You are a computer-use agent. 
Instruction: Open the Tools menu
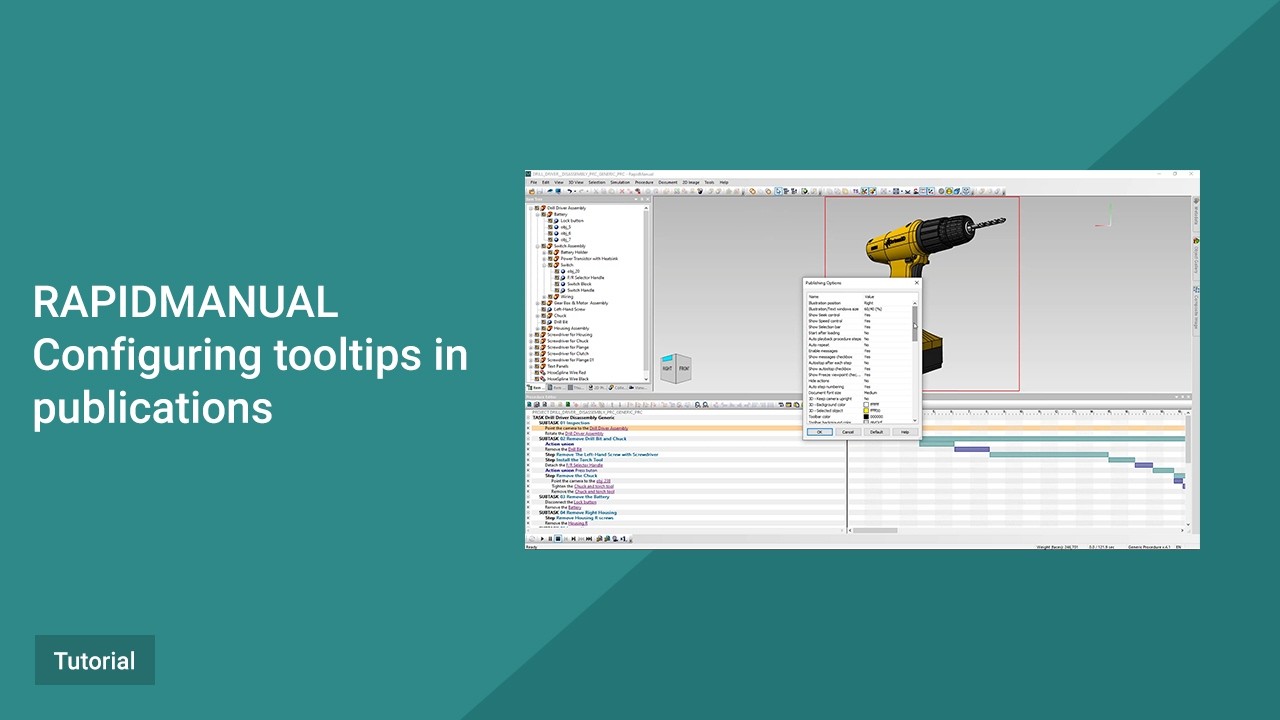tap(709, 182)
